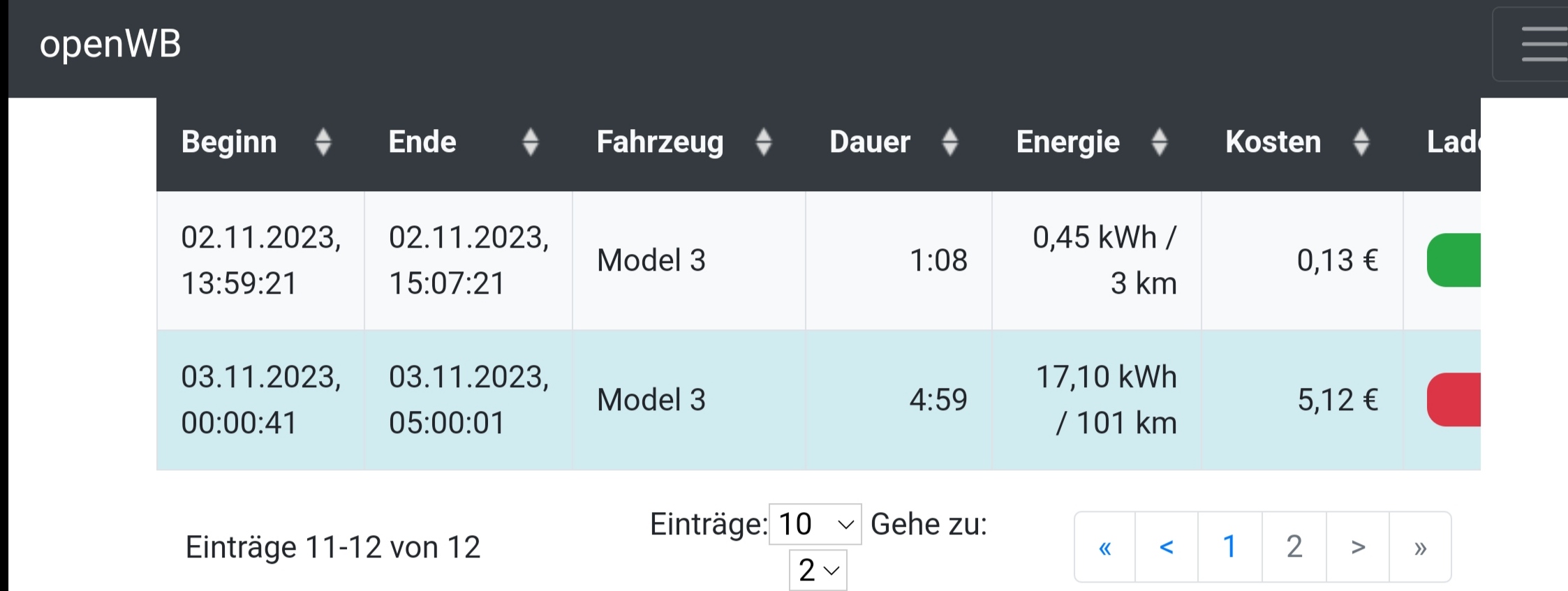The width and height of the screenshot is (1568, 591).
Task: Sort table by Beginn column arrows
Action: click(323, 142)
